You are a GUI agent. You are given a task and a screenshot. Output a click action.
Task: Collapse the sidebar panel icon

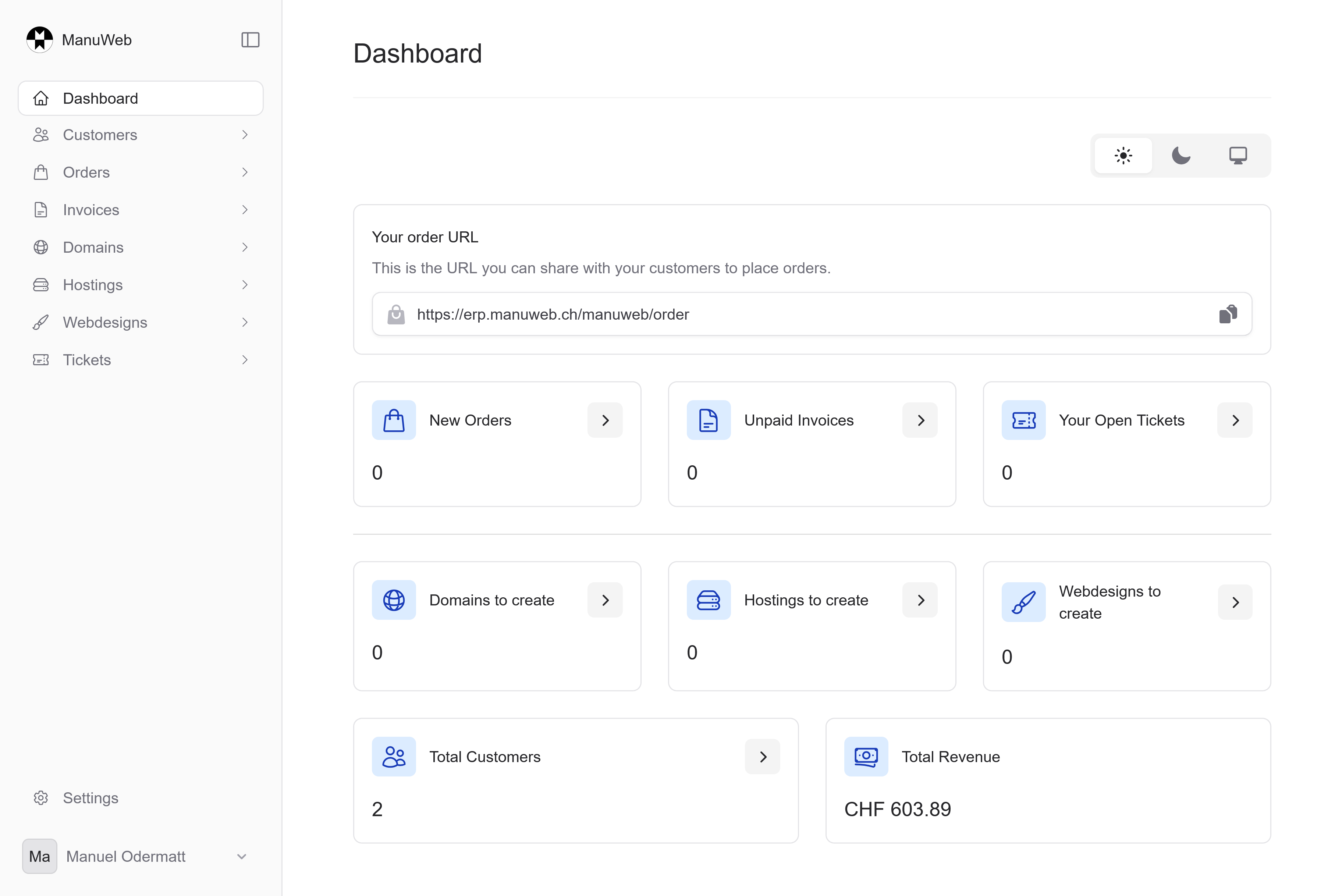pyautogui.click(x=251, y=40)
